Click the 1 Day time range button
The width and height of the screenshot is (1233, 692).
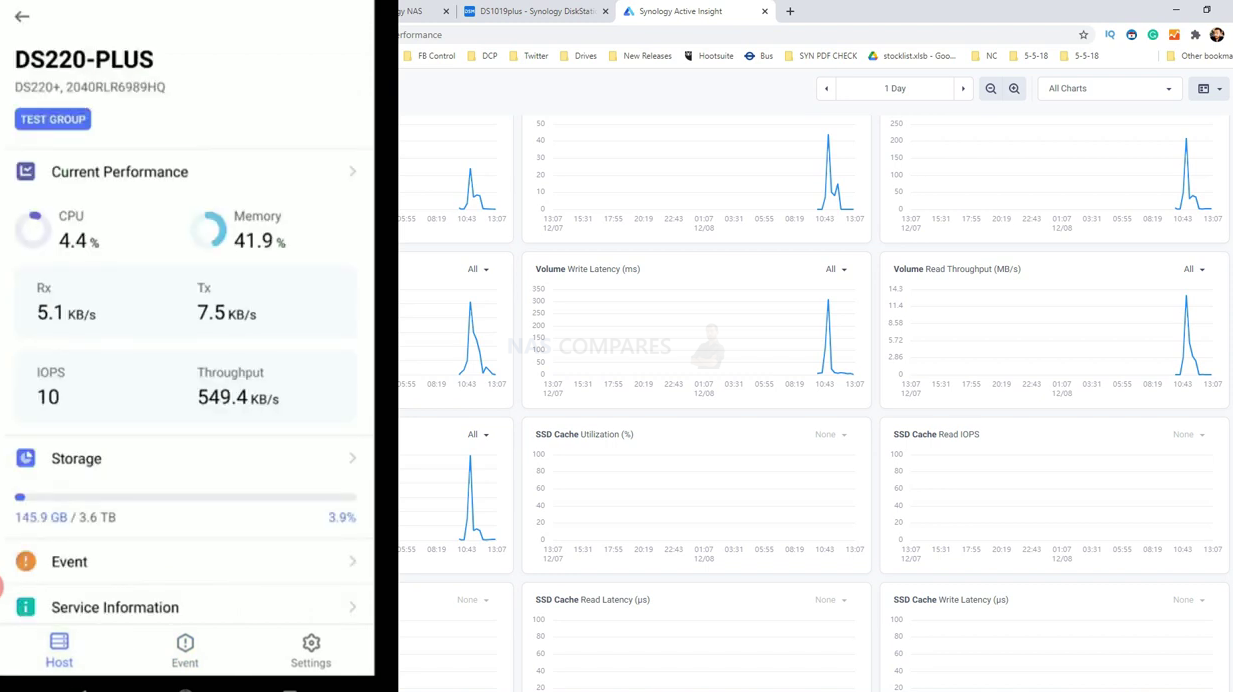pos(895,89)
